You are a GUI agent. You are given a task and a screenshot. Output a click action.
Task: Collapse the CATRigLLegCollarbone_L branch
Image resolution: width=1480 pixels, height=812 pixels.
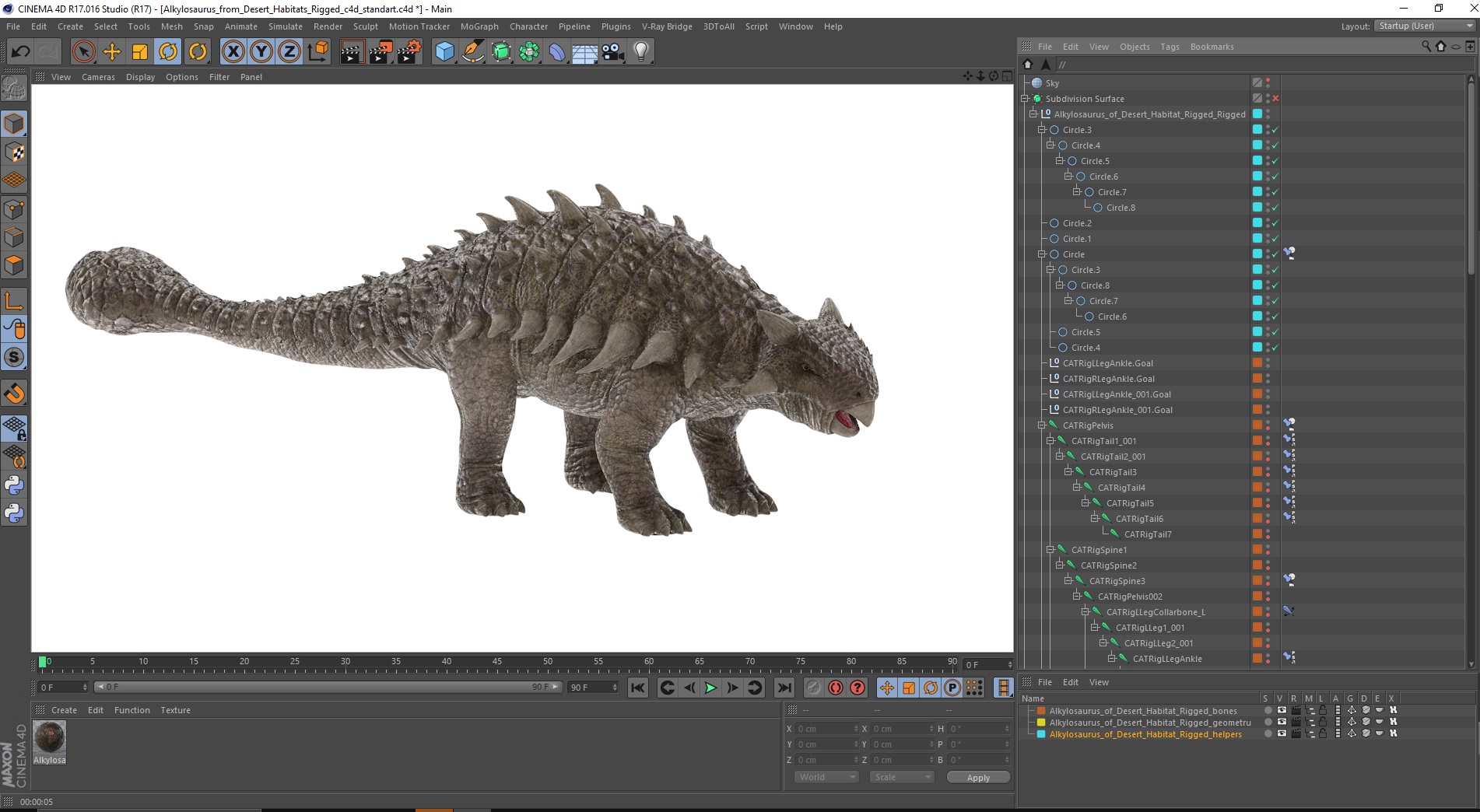[1085, 612]
